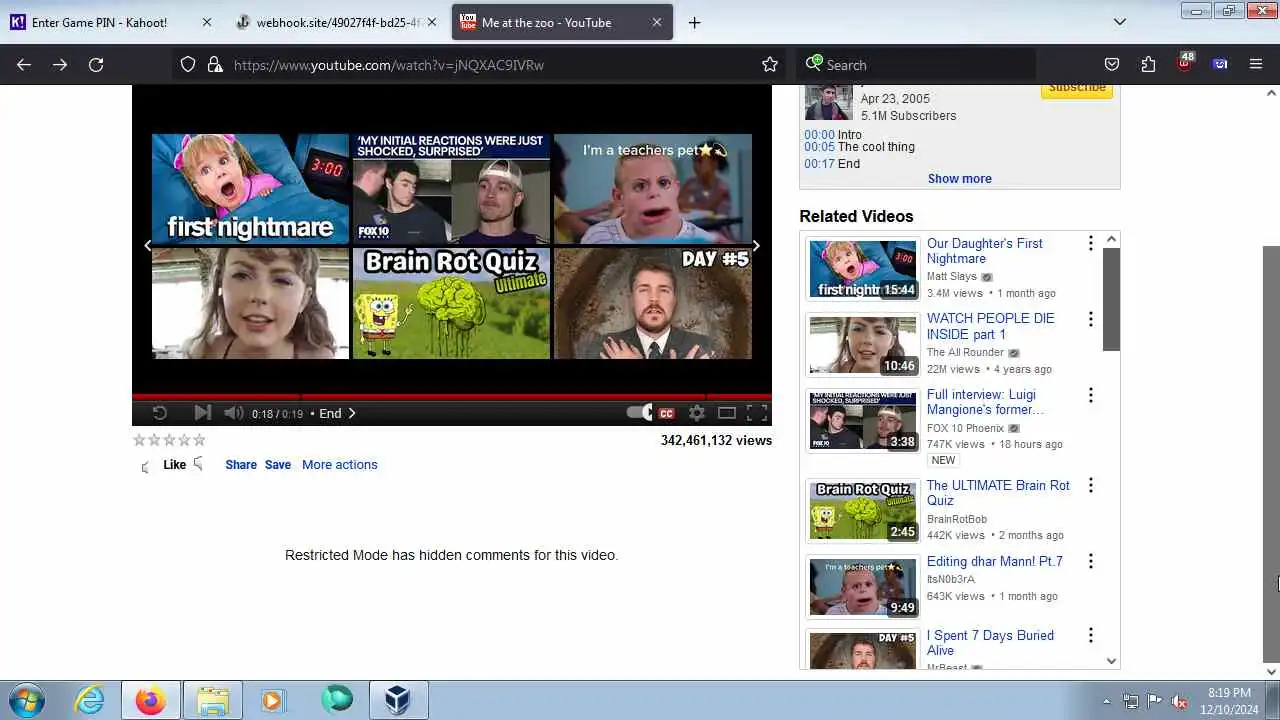Open options for WATCH PEOPLE DIE INSIDE

click(x=1090, y=319)
